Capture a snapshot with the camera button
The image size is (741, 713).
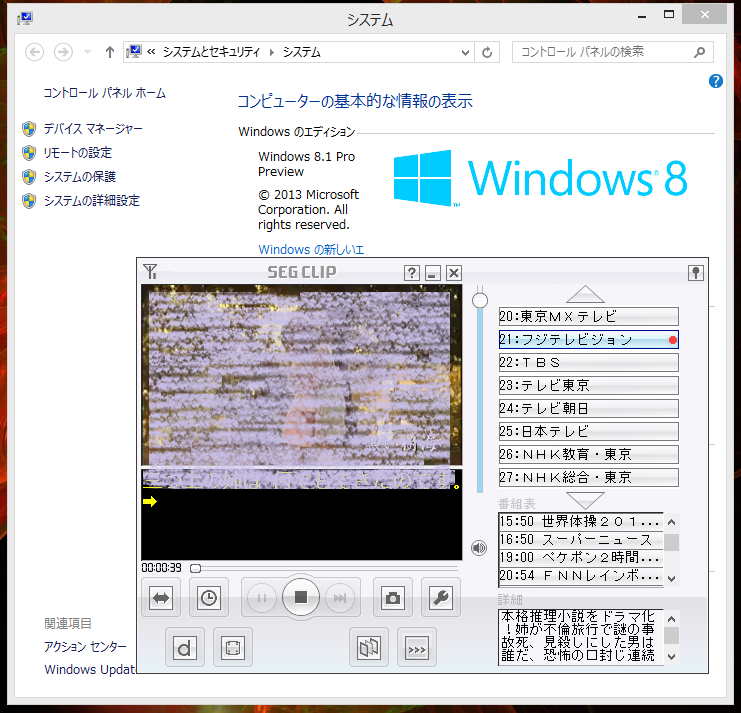coord(392,598)
